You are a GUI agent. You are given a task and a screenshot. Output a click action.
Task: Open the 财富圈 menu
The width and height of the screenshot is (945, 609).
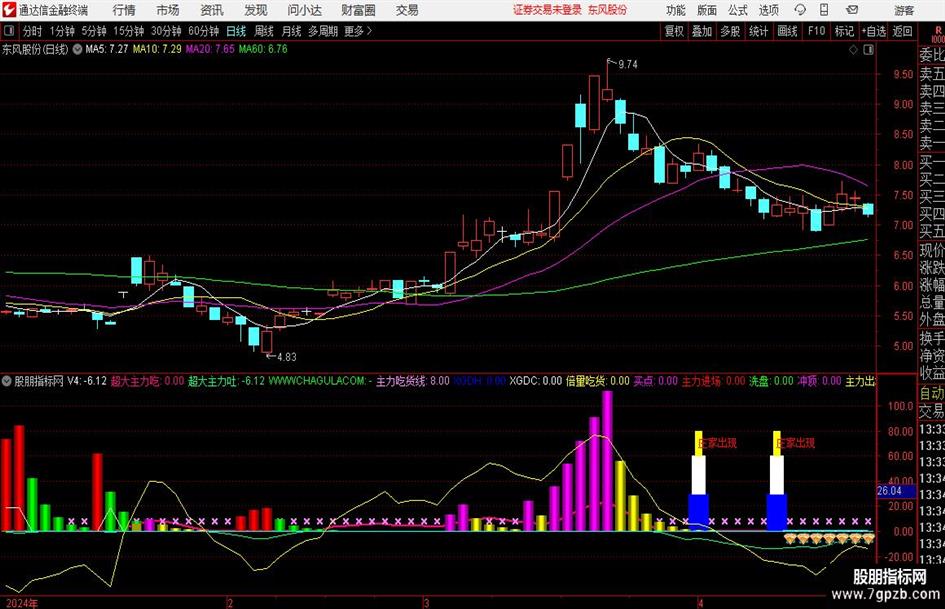(x=358, y=10)
